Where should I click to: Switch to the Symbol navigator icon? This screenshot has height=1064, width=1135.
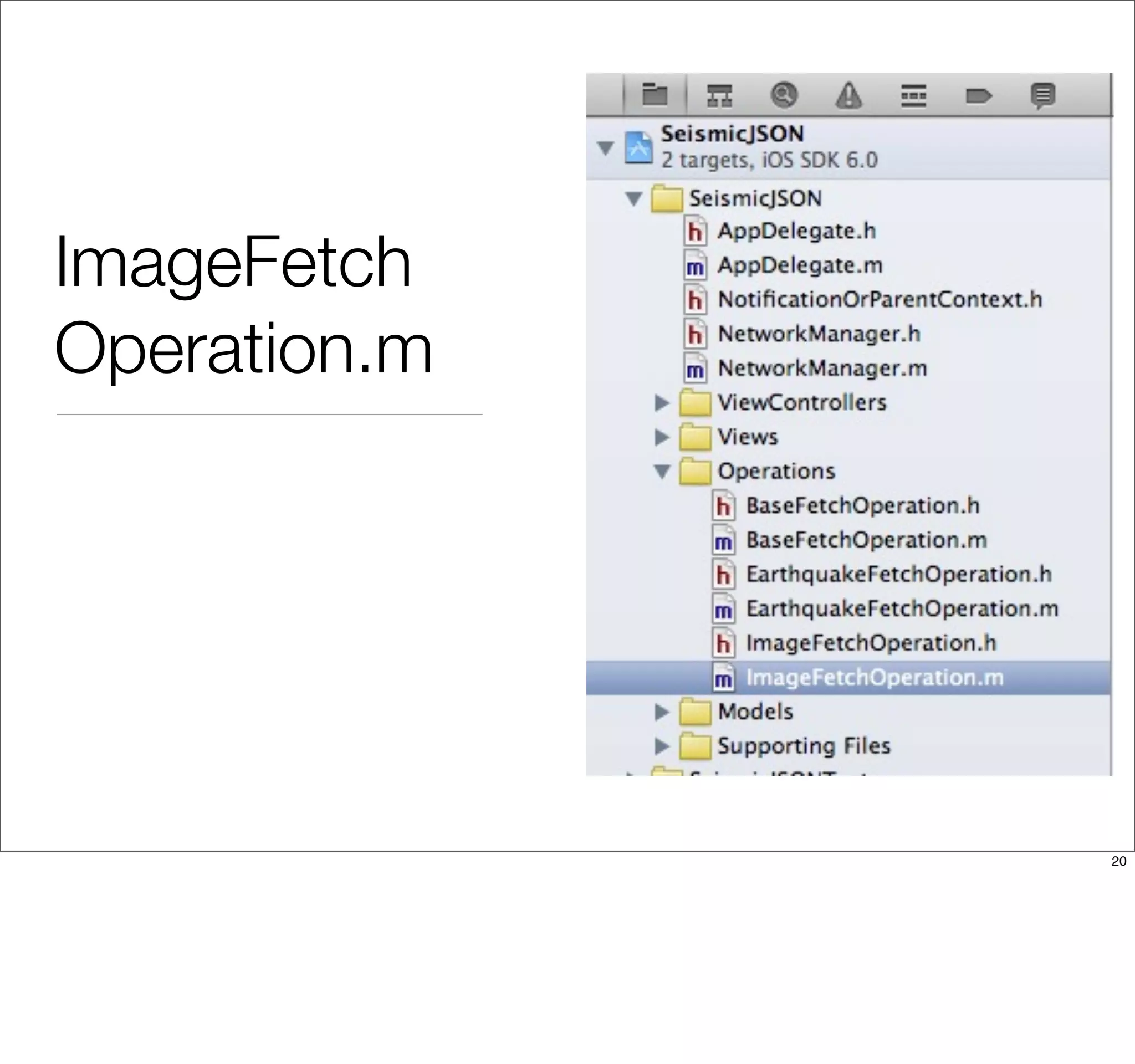[x=719, y=95]
